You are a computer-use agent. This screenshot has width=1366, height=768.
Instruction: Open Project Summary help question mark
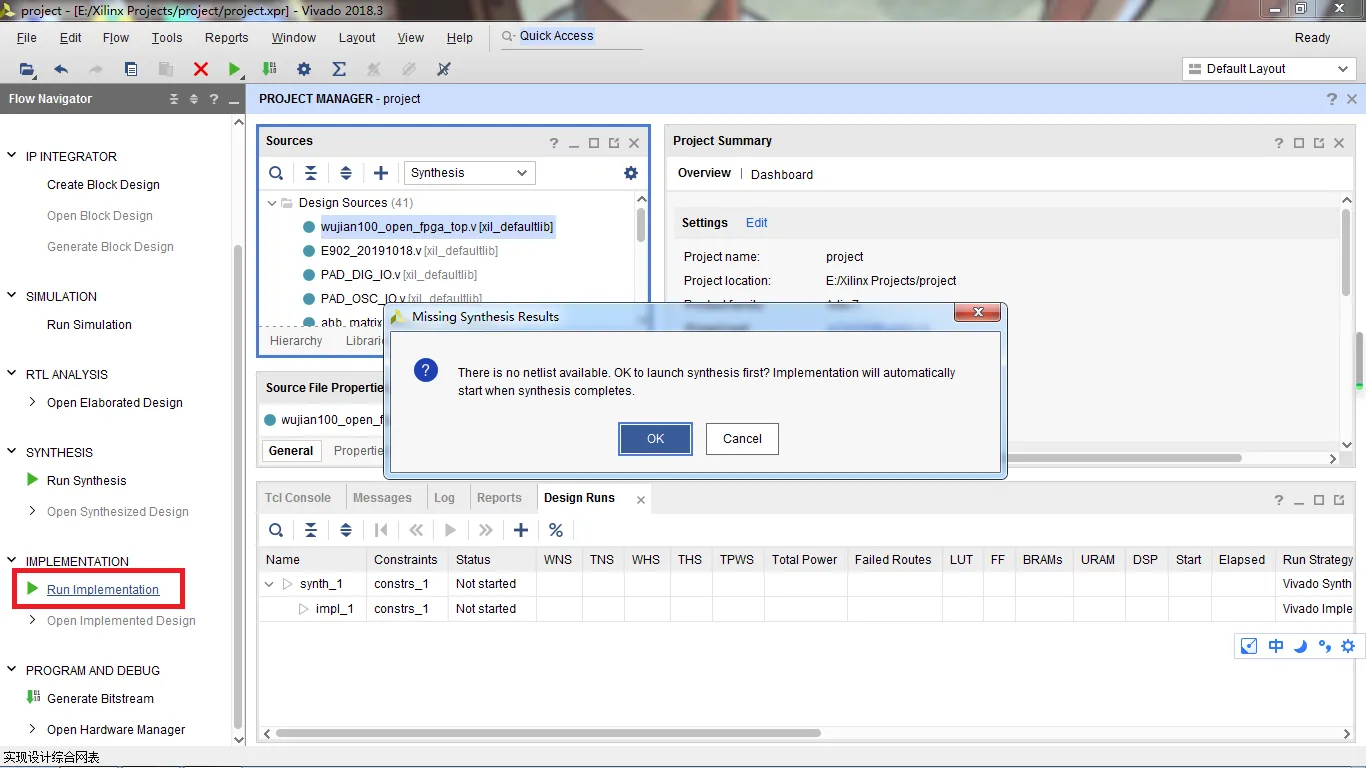tap(1279, 143)
